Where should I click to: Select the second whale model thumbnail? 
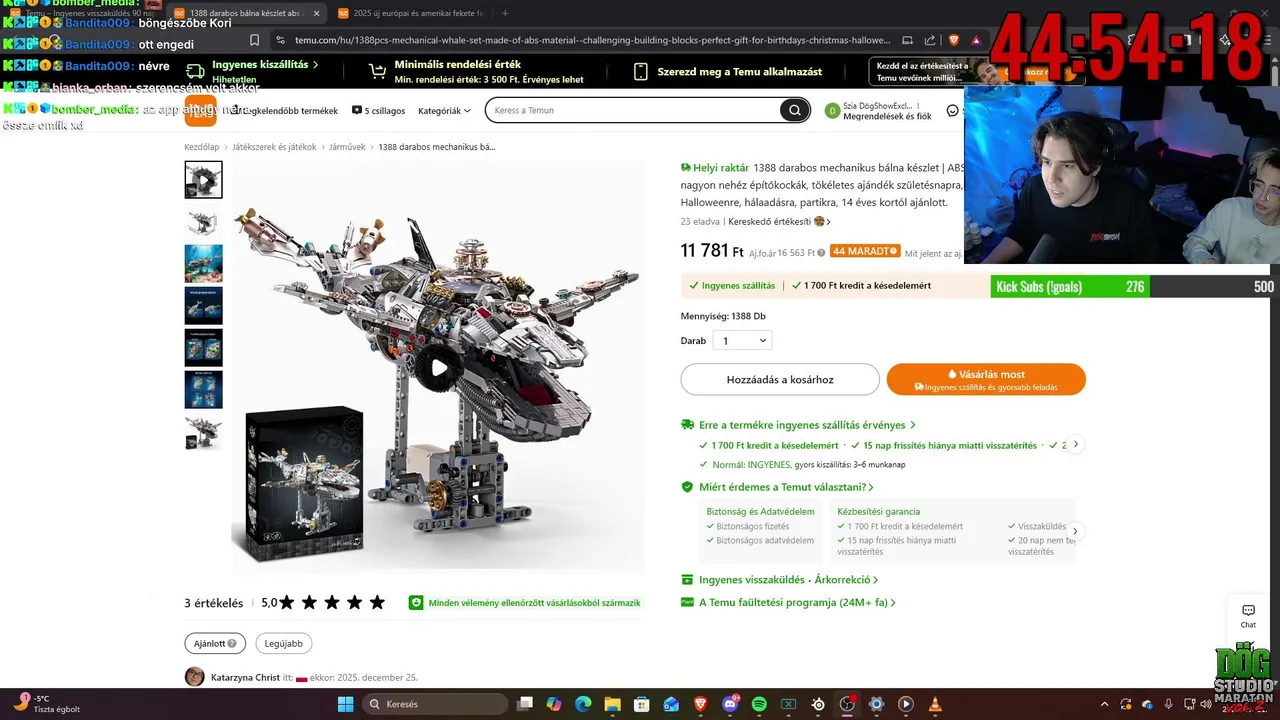click(203, 222)
